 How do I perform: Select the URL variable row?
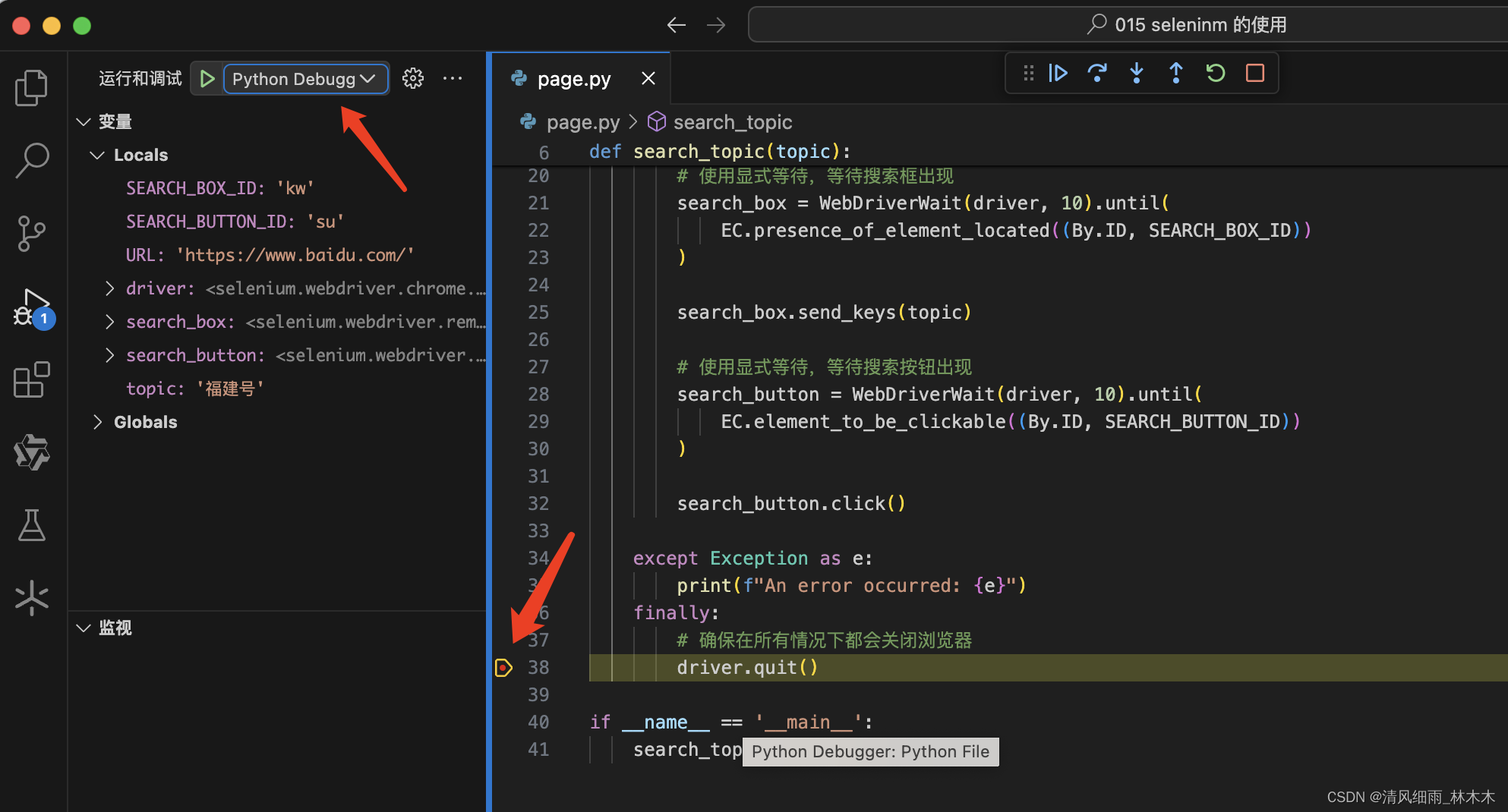[x=276, y=255]
